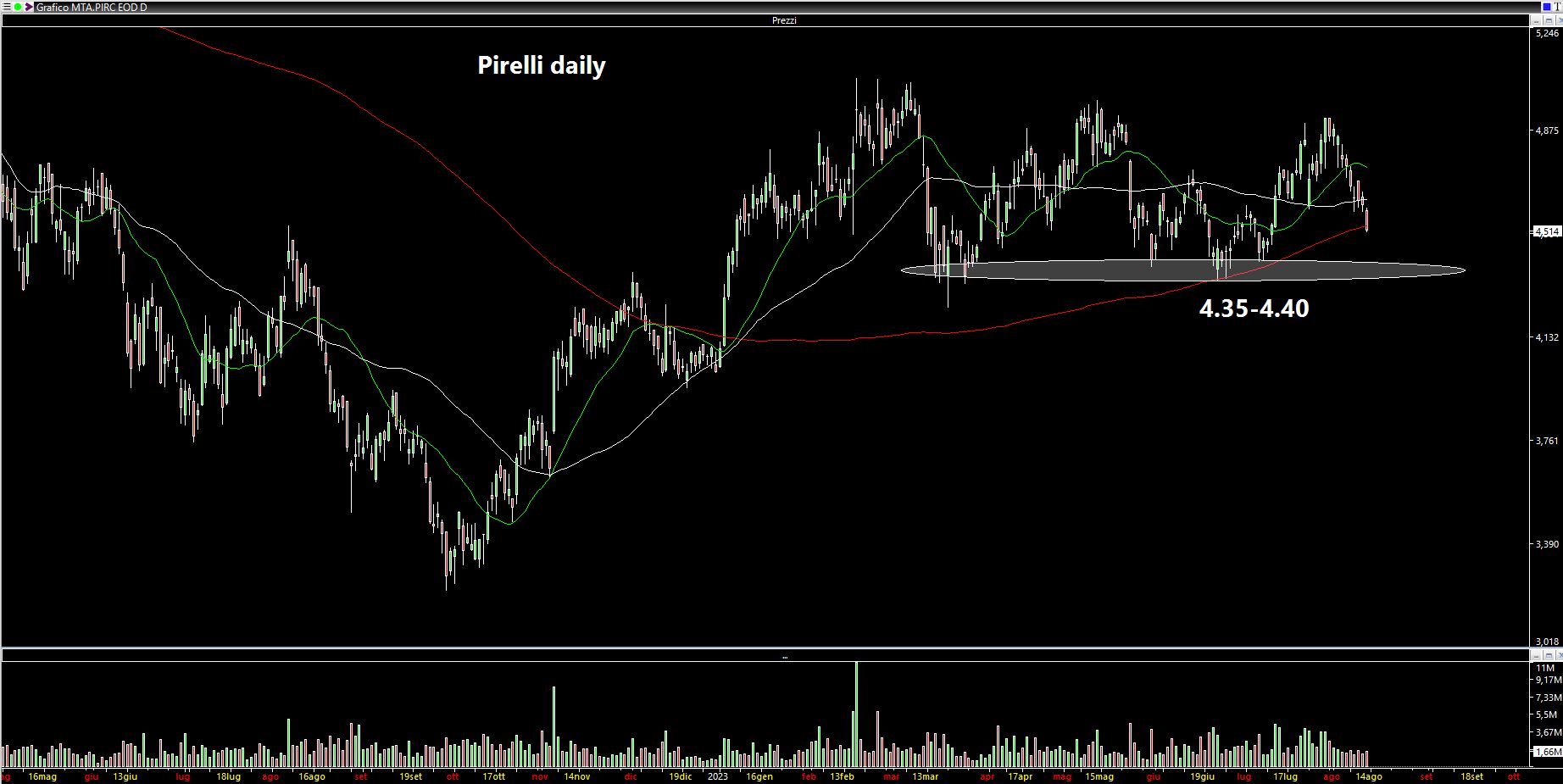The image size is (1563, 784).
Task: Click the purple arrow link icon
Action: click(x=31, y=7)
